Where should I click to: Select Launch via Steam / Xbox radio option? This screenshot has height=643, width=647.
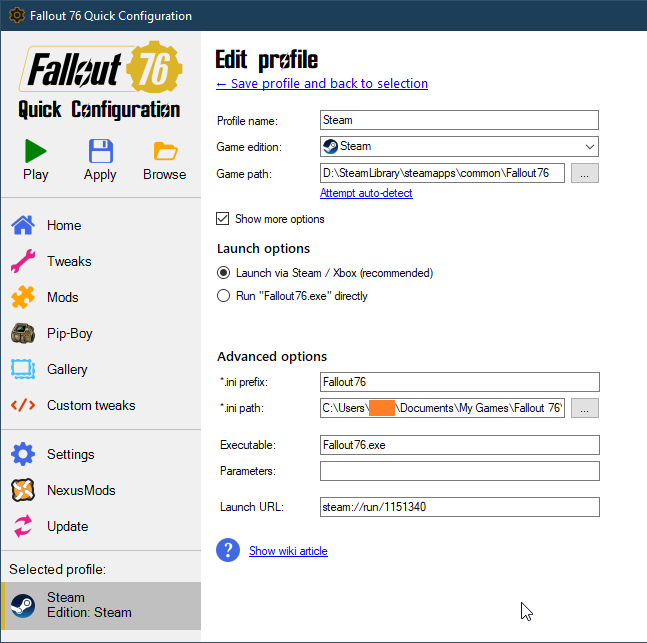click(x=223, y=273)
